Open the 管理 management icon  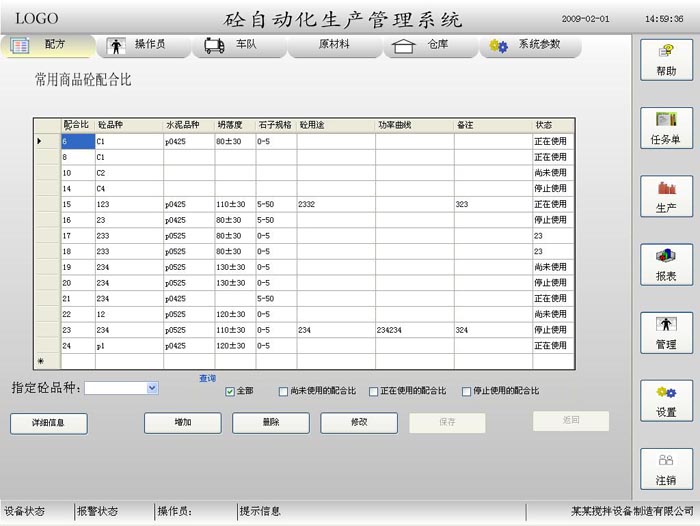point(666,324)
